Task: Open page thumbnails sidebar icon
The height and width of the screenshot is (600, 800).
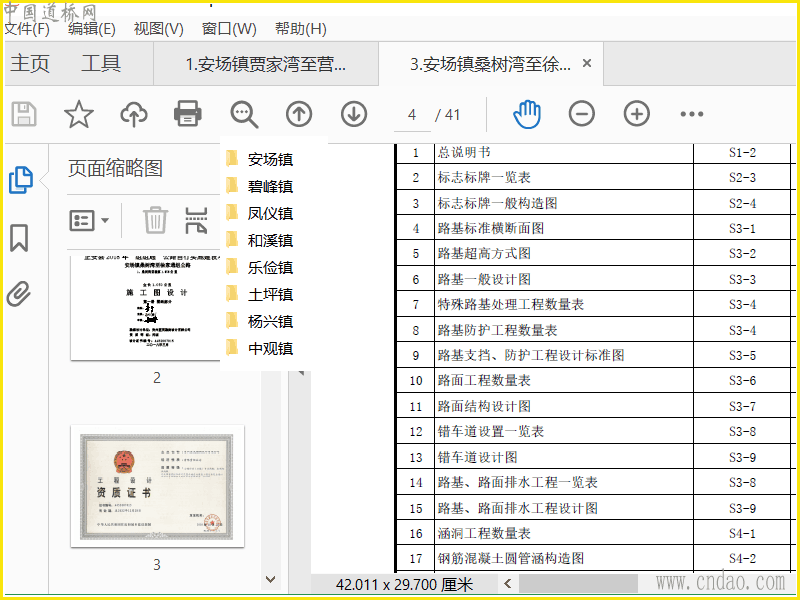Action: pyautogui.click(x=20, y=180)
